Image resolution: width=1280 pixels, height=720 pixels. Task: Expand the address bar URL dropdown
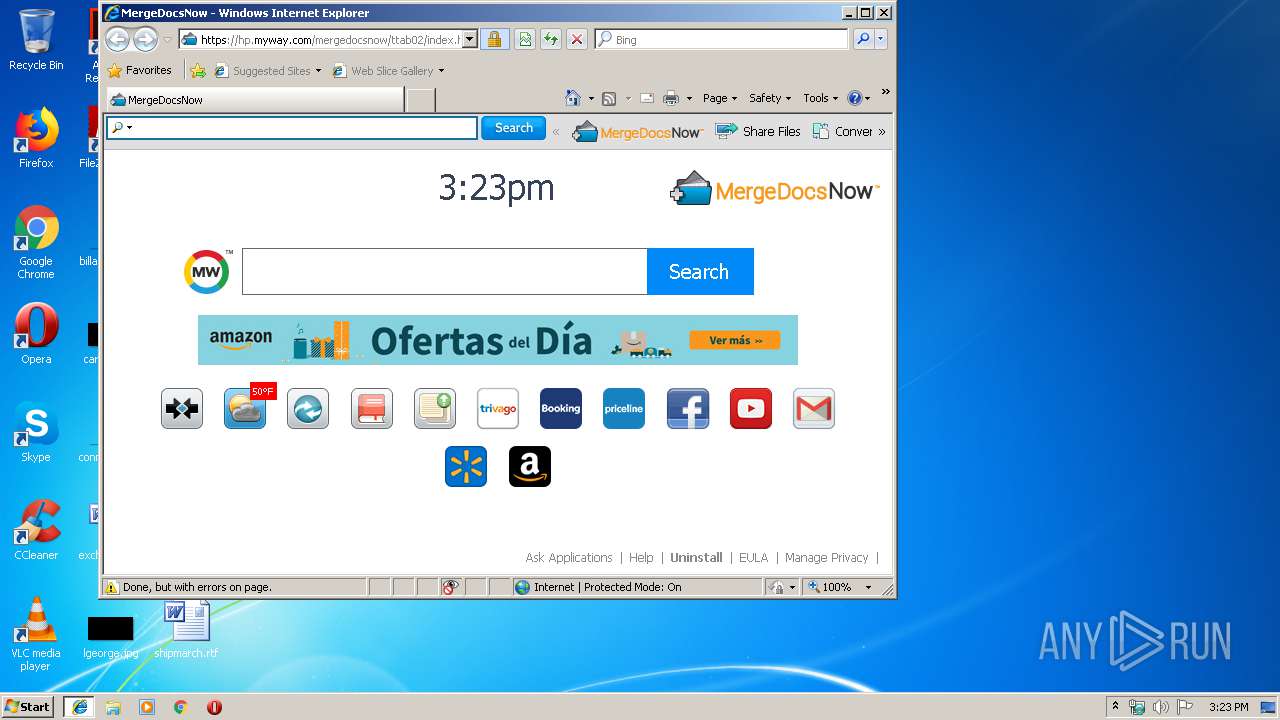pyautogui.click(x=470, y=40)
